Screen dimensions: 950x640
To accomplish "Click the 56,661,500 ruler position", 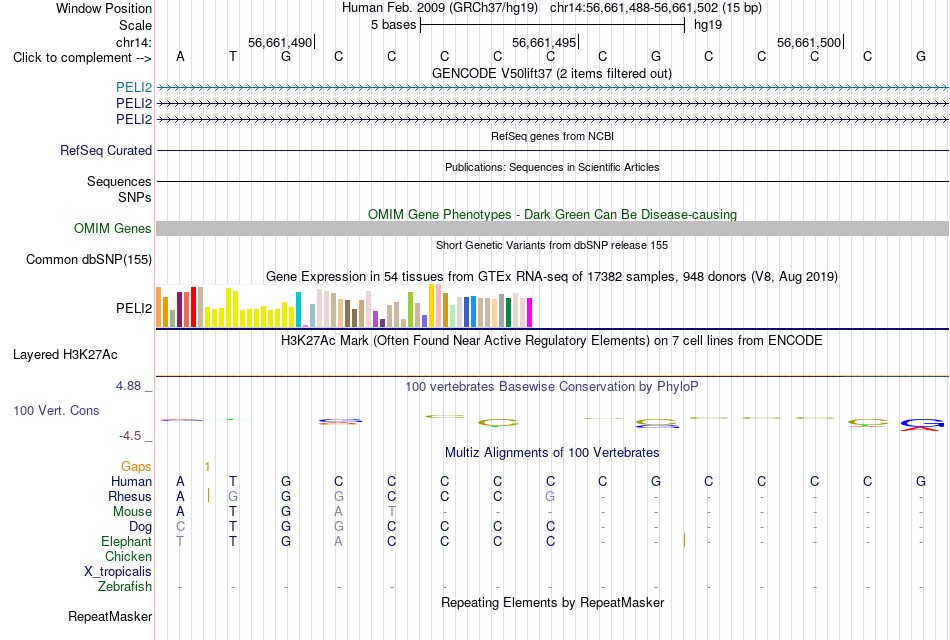I will 809,42.
